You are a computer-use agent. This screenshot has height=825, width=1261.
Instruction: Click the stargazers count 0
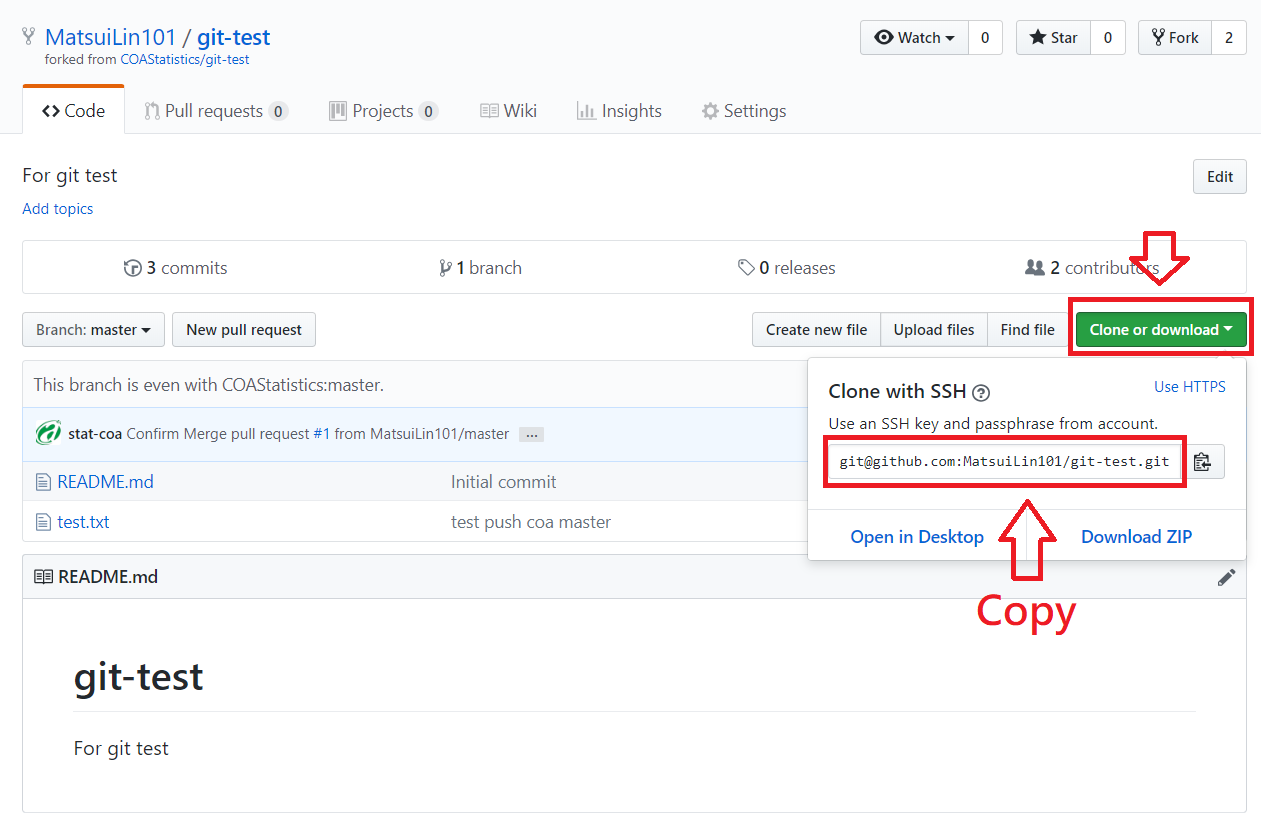[x=1108, y=38]
